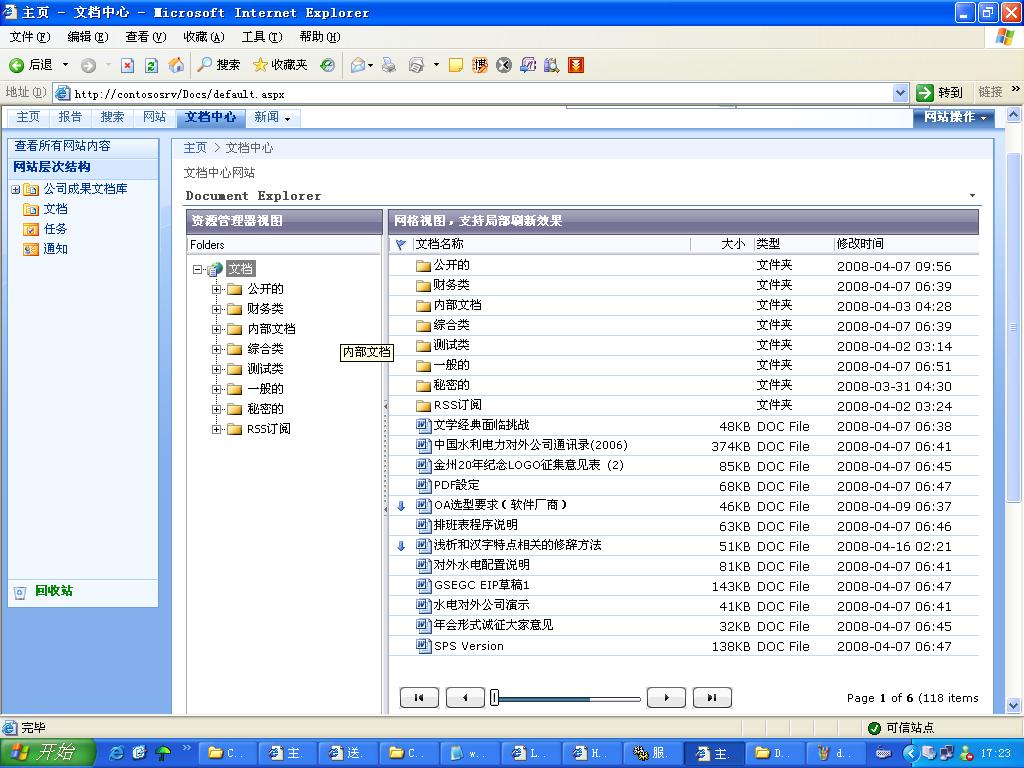The image size is (1024, 768).
Task: Expand the 公开的 folder in tree
Action: click(x=217, y=289)
